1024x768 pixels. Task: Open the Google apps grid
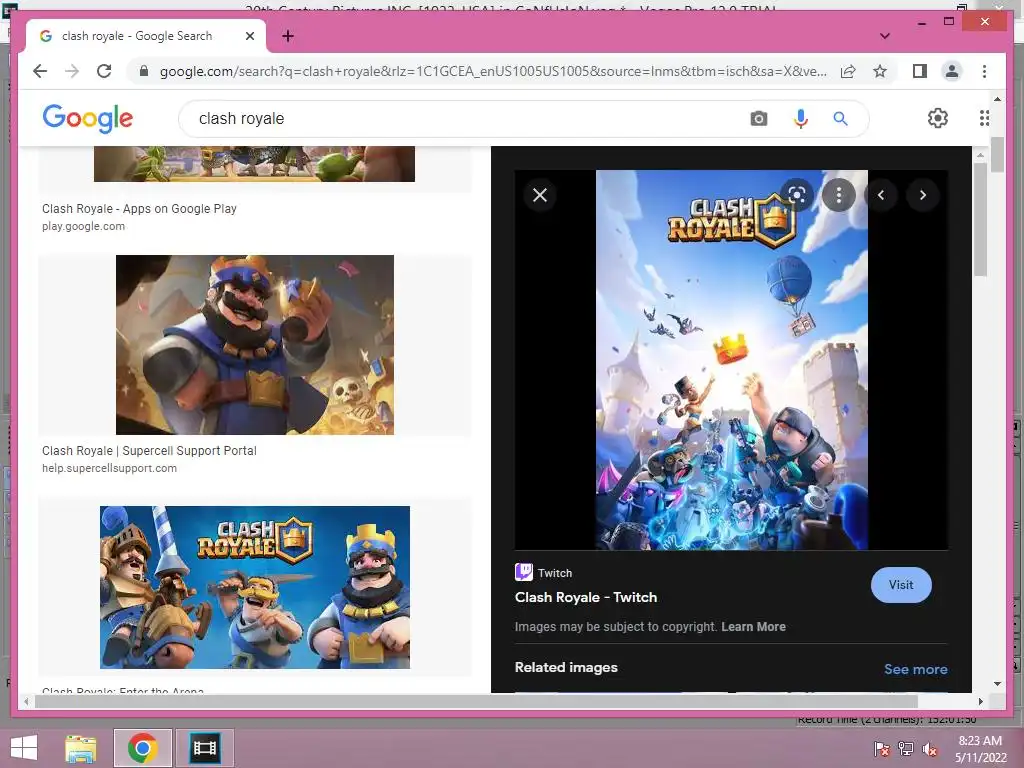tap(984, 118)
